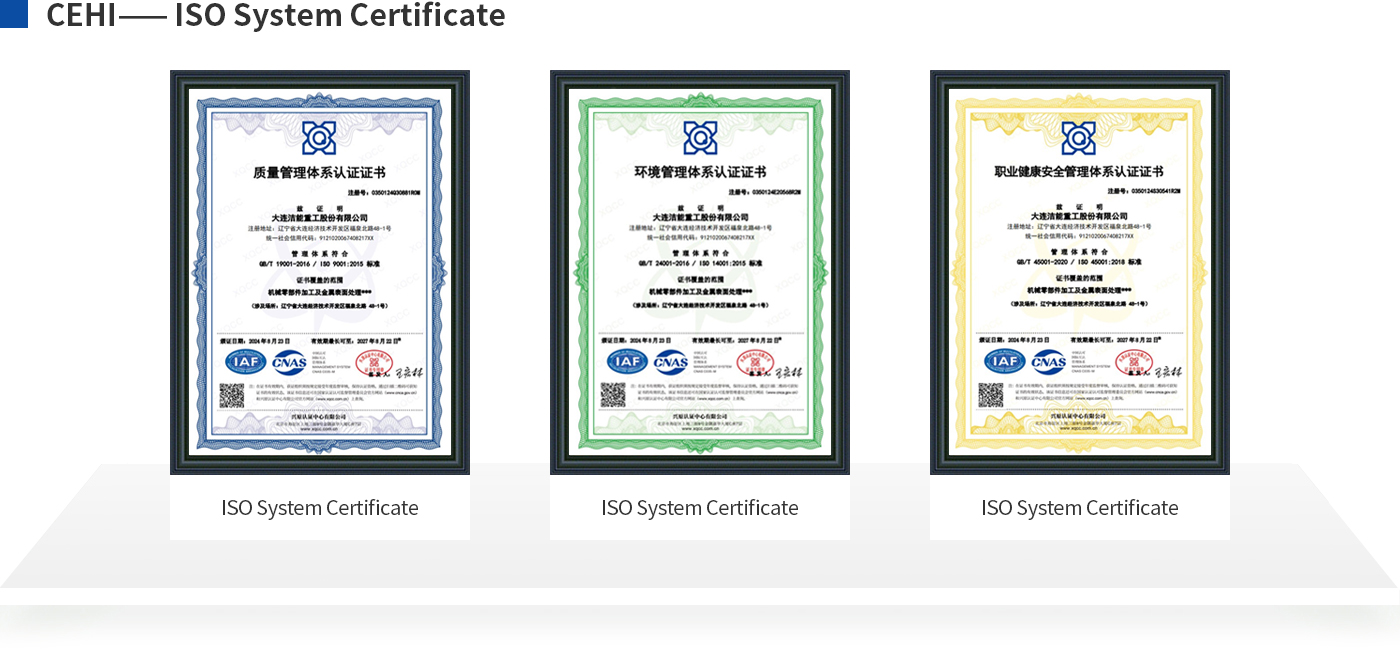Click the caption under the yellow certificate

point(1080,508)
